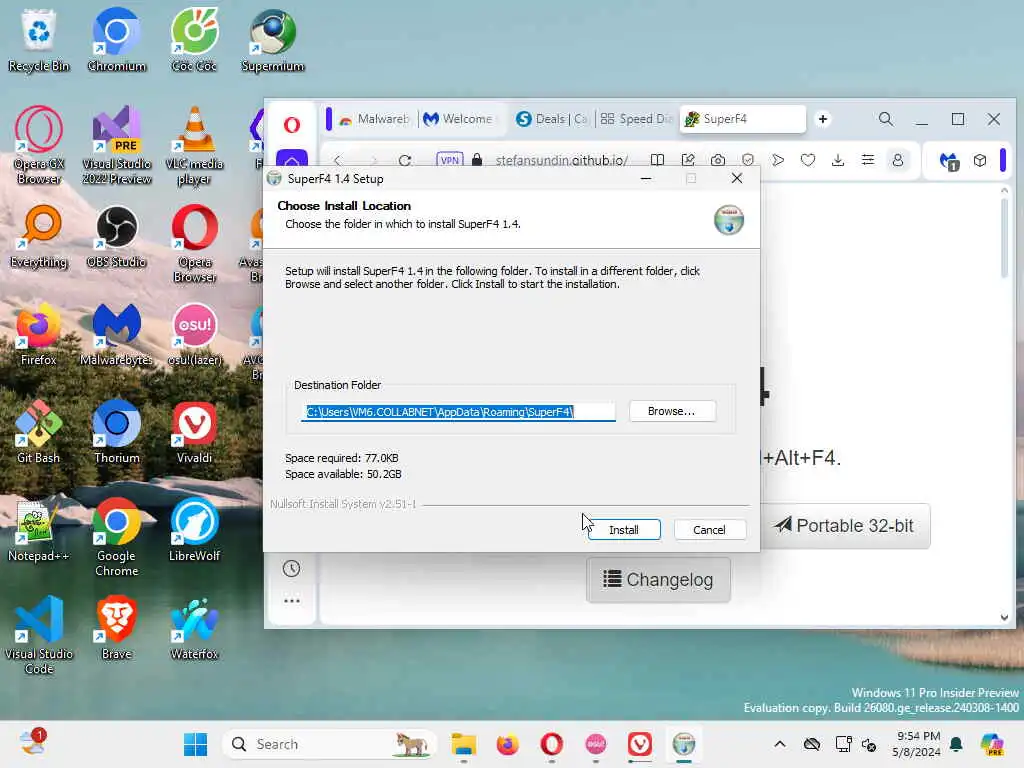Image resolution: width=1024 pixels, height=768 pixels.
Task: Select the Notepad++ desktop shortcut
Action: click(x=39, y=530)
